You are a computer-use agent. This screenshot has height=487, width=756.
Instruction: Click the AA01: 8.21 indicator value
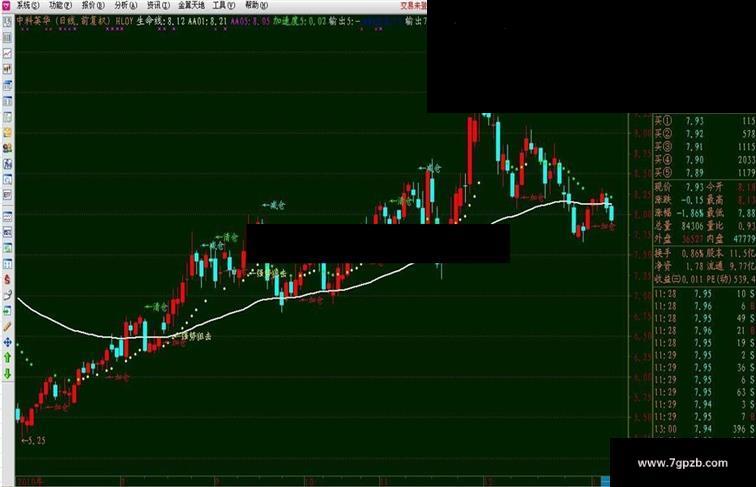pyautogui.click(x=207, y=21)
